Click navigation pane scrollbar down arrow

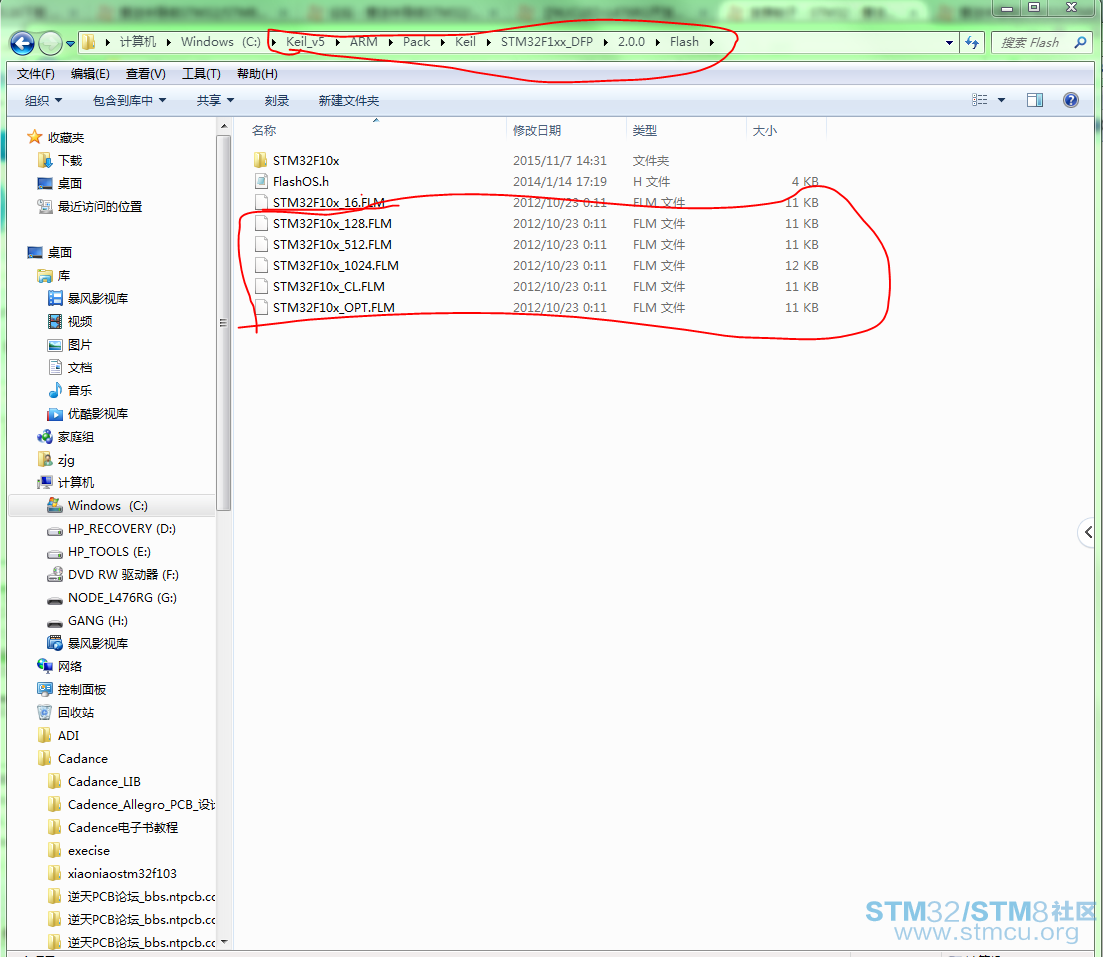pos(224,942)
